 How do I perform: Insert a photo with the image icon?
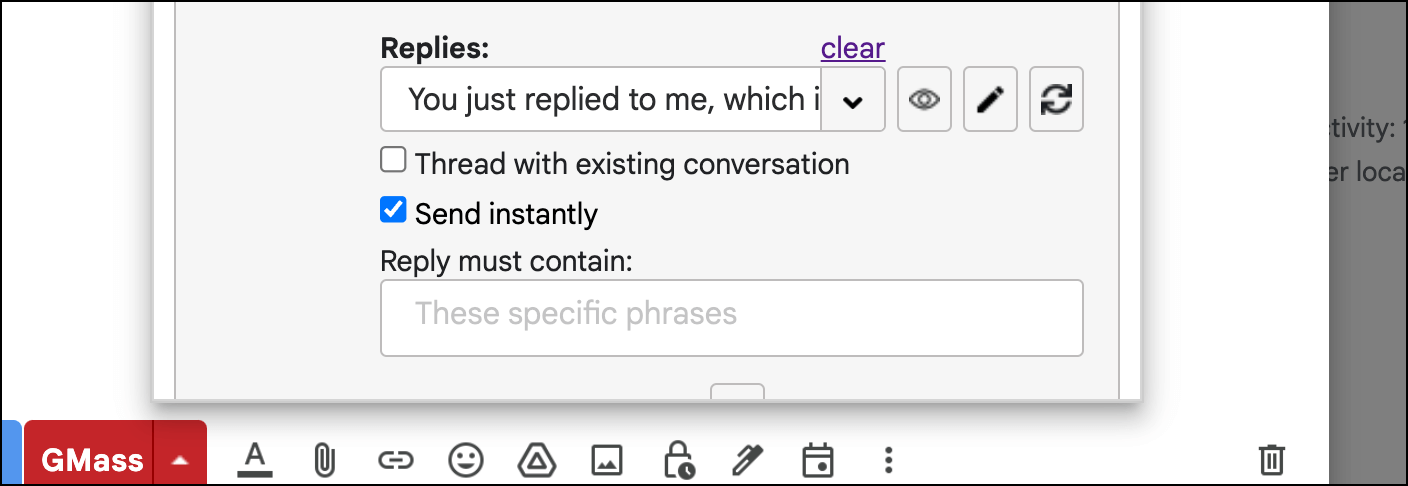[607, 460]
